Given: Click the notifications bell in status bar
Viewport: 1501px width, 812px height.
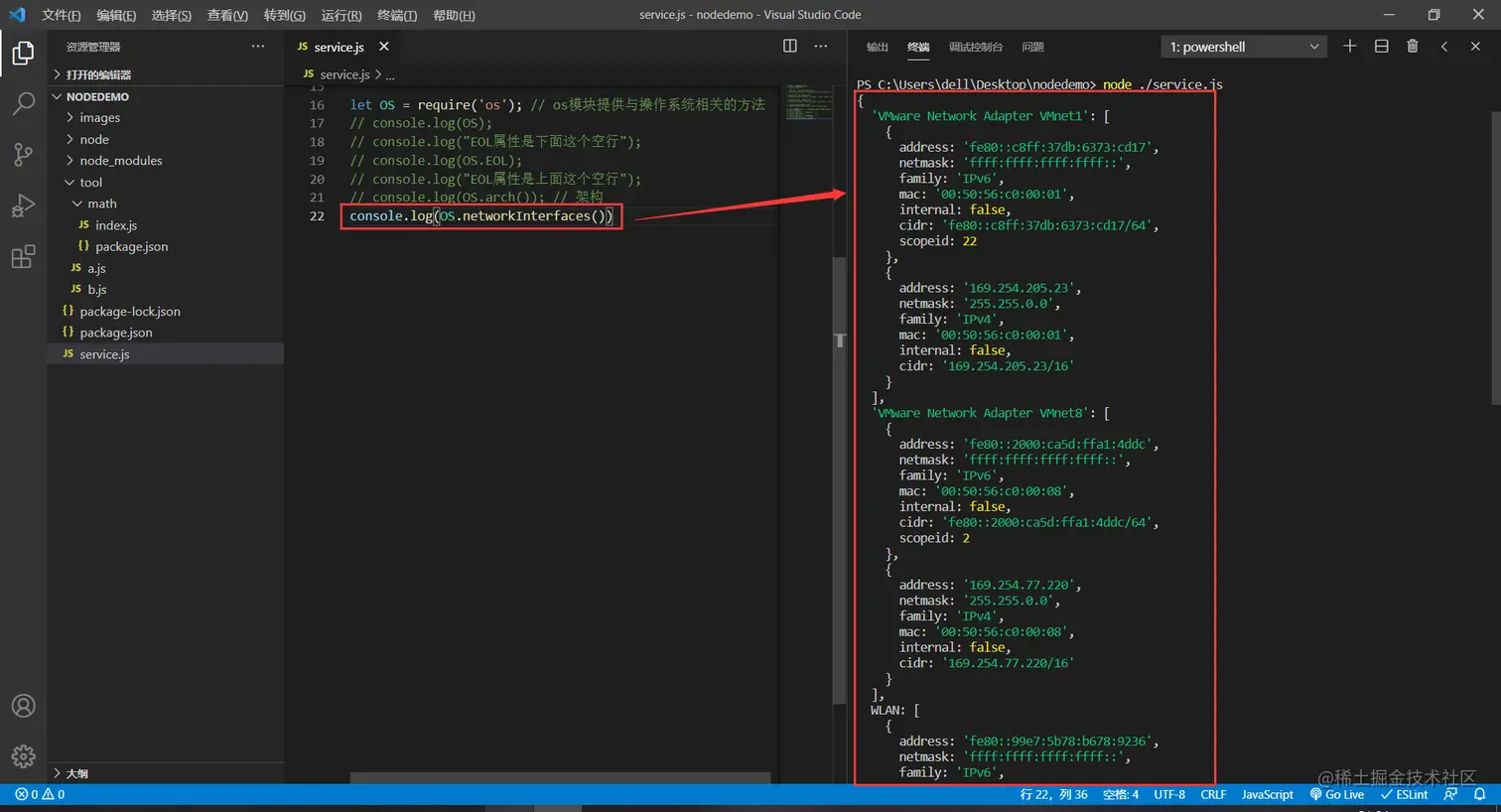Looking at the screenshot, I should pos(1479,794).
